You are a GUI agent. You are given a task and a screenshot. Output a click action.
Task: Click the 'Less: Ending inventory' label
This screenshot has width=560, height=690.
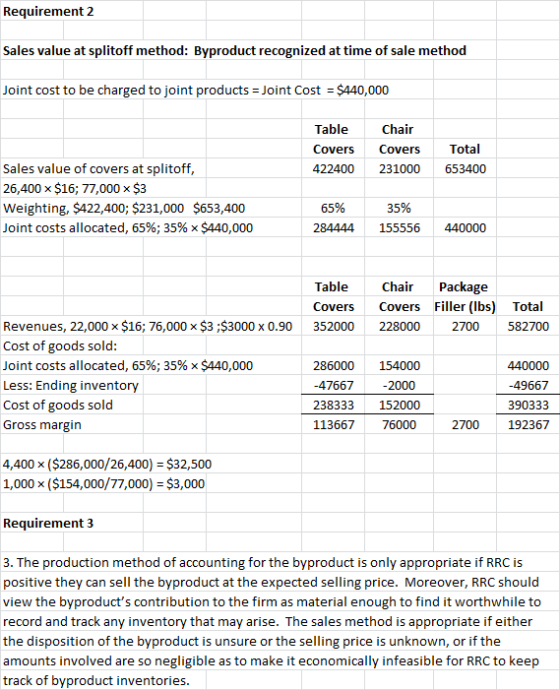(71, 385)
